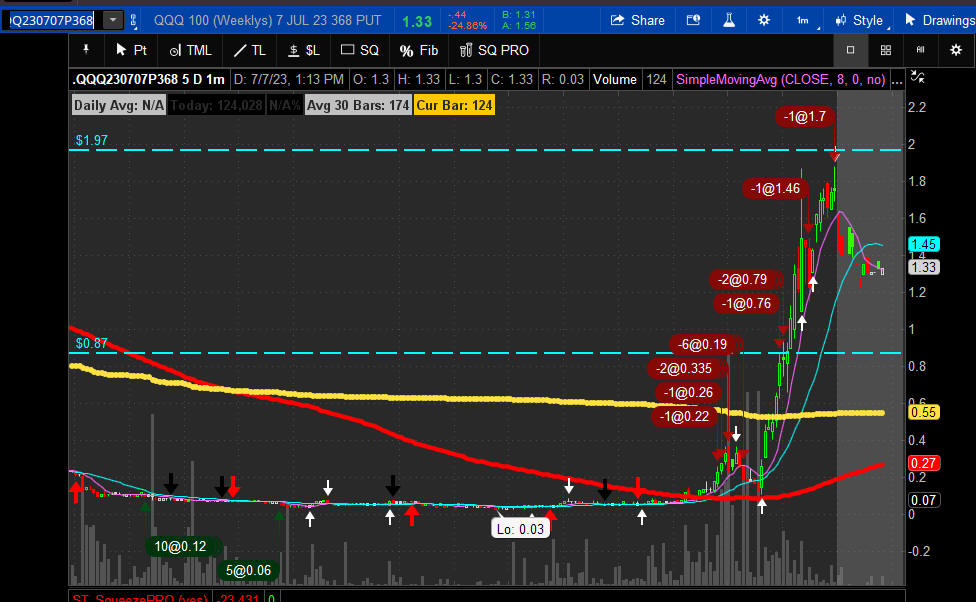
Task: Click SimpleMovingAvg (CLOSE, 8, 0, no) study label
Action: pos(781,80)
